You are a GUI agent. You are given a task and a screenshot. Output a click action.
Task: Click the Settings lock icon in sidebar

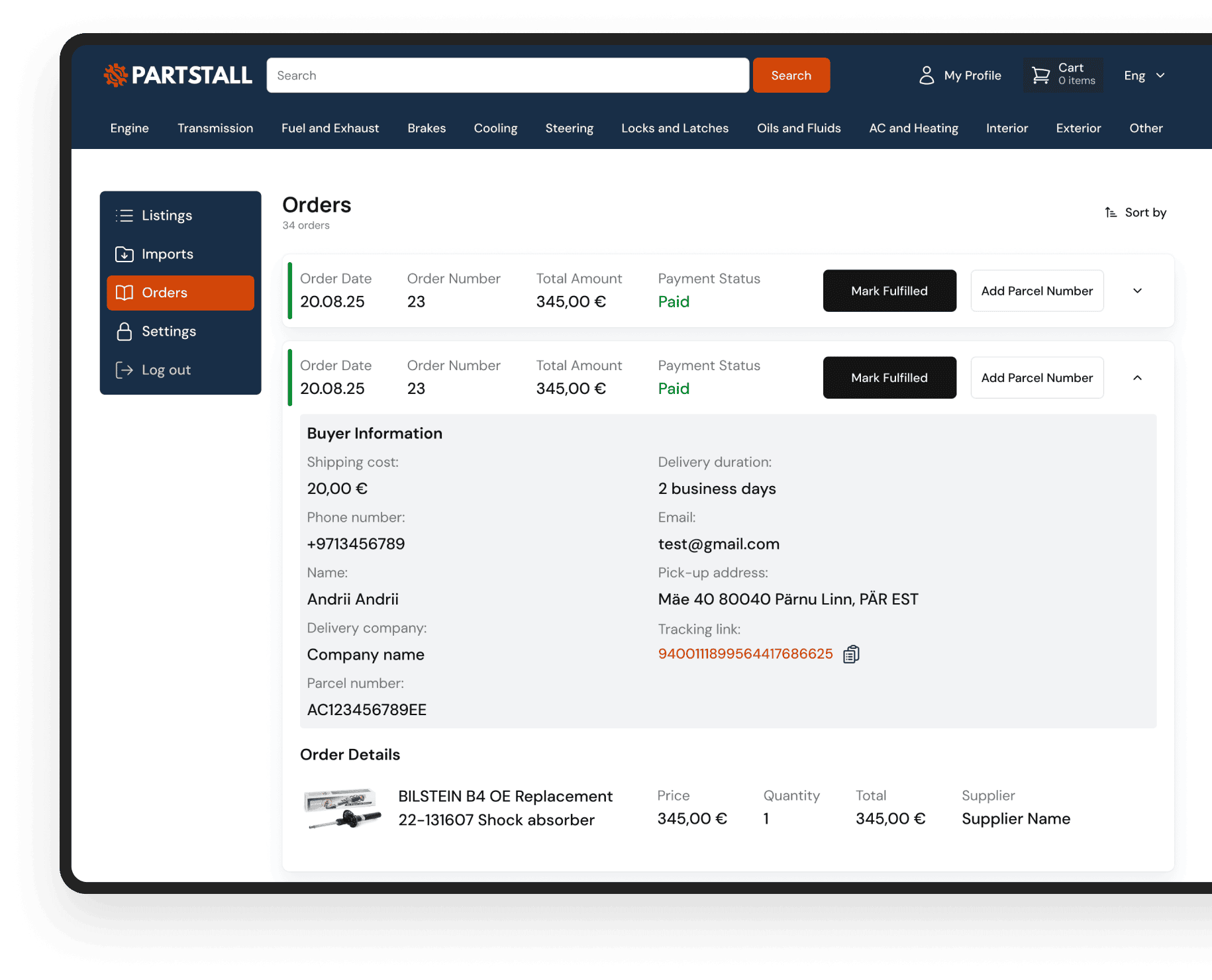point(125,331)
